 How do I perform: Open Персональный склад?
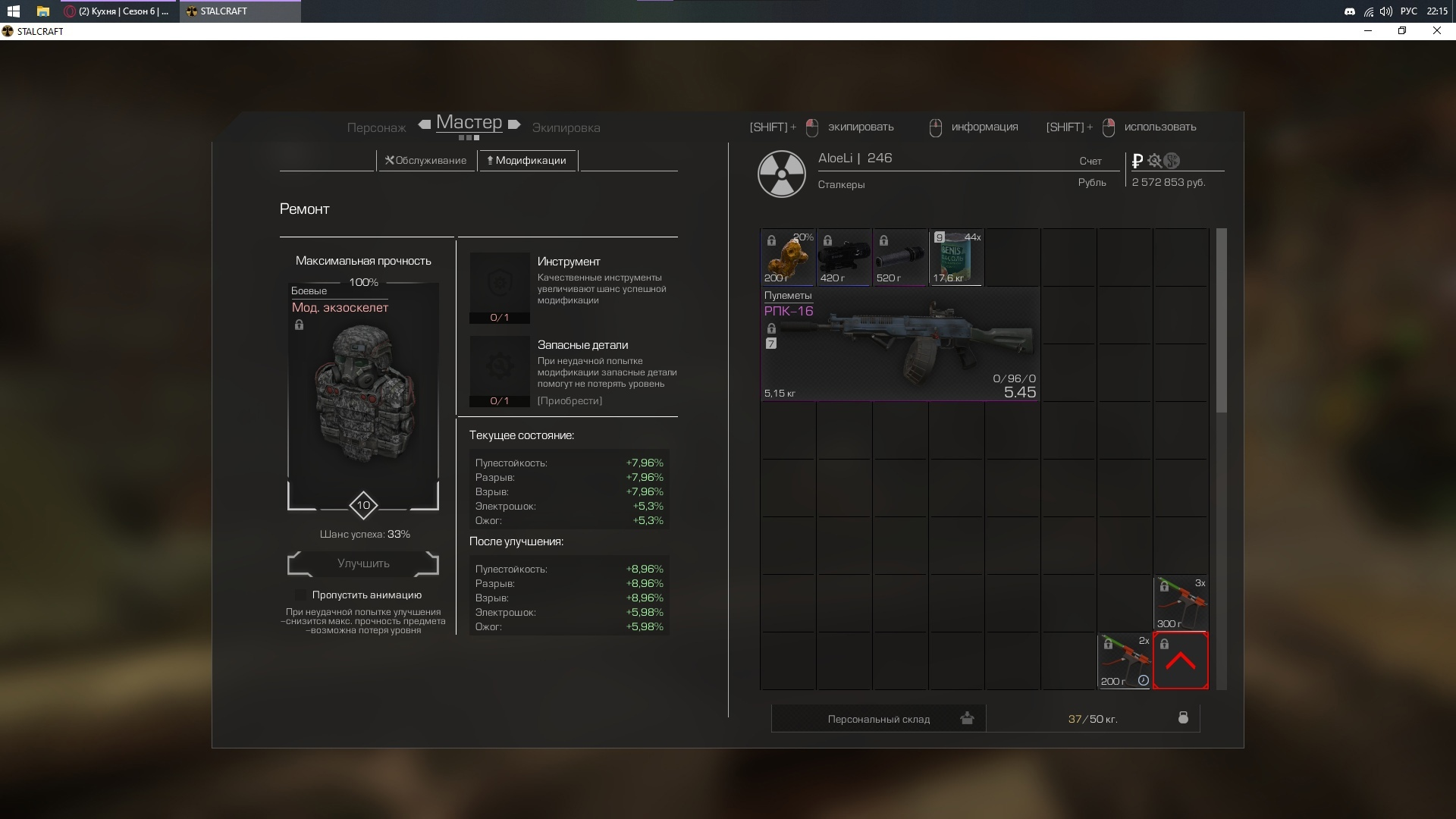[879, 718]
